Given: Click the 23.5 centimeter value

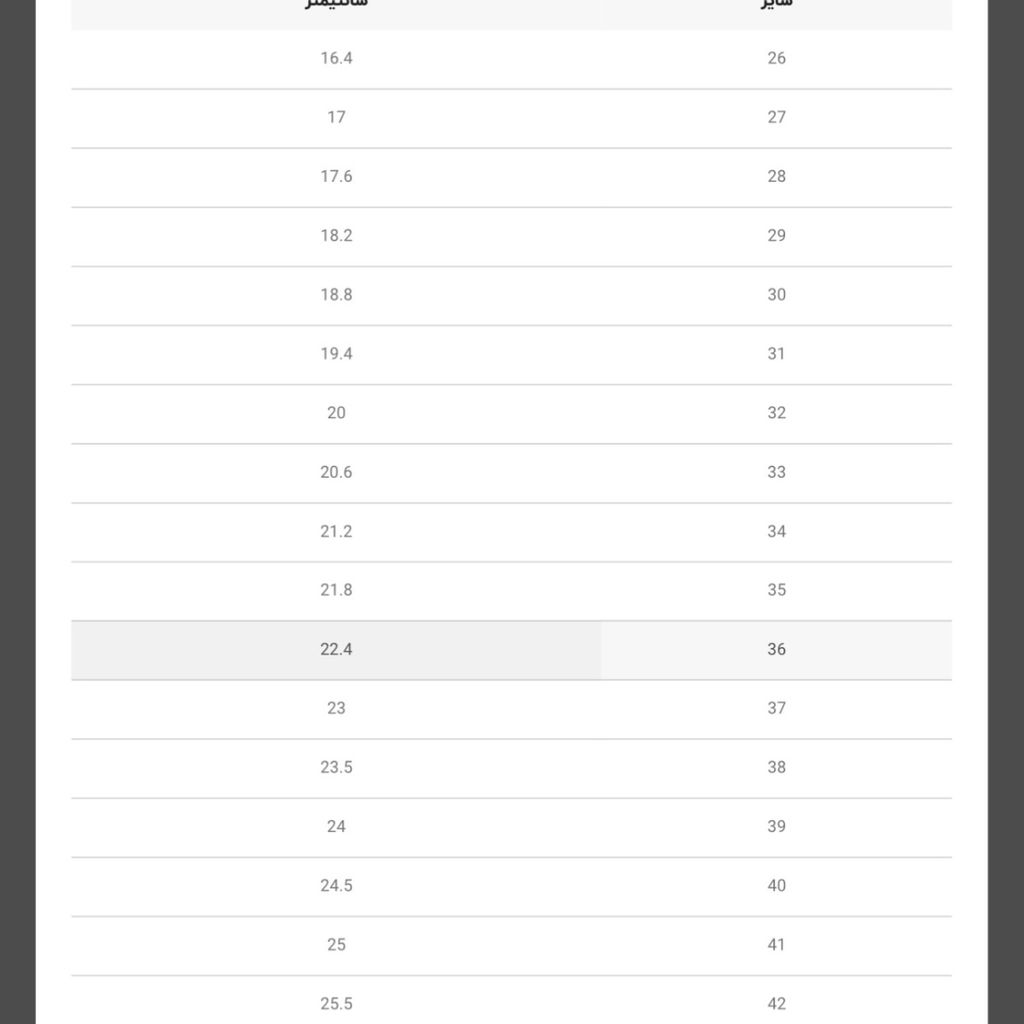Looking at the screenshot, I should (x=336, y=767).
